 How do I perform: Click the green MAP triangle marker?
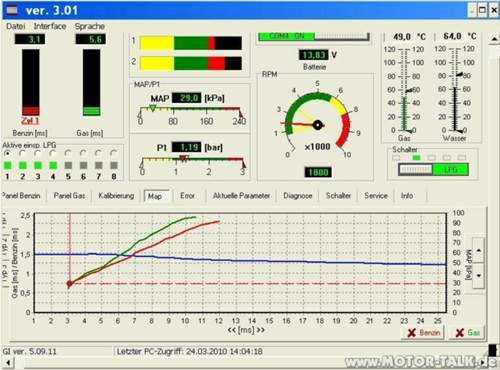point(152,108)
